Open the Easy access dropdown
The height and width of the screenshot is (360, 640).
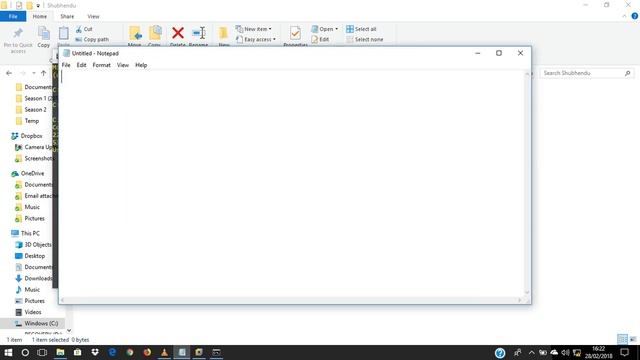[256, 40]
